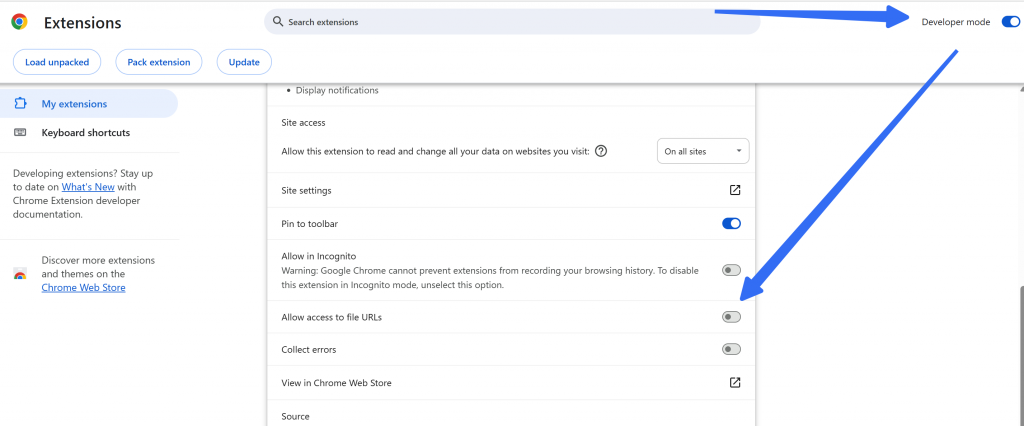Viewport: 1024px width, 426px height.
Task: Click the Chrome Web Store rainbow icon
Action: (x=20, y=274)
